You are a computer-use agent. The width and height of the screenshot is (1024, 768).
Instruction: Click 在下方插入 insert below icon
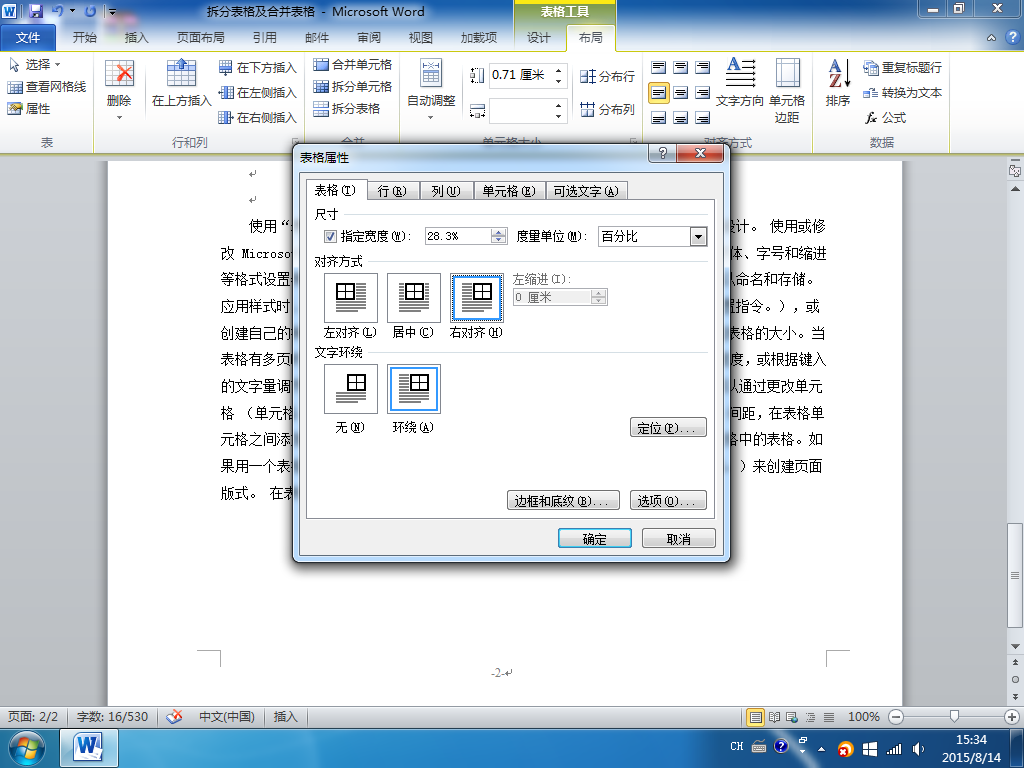(225, 67)
